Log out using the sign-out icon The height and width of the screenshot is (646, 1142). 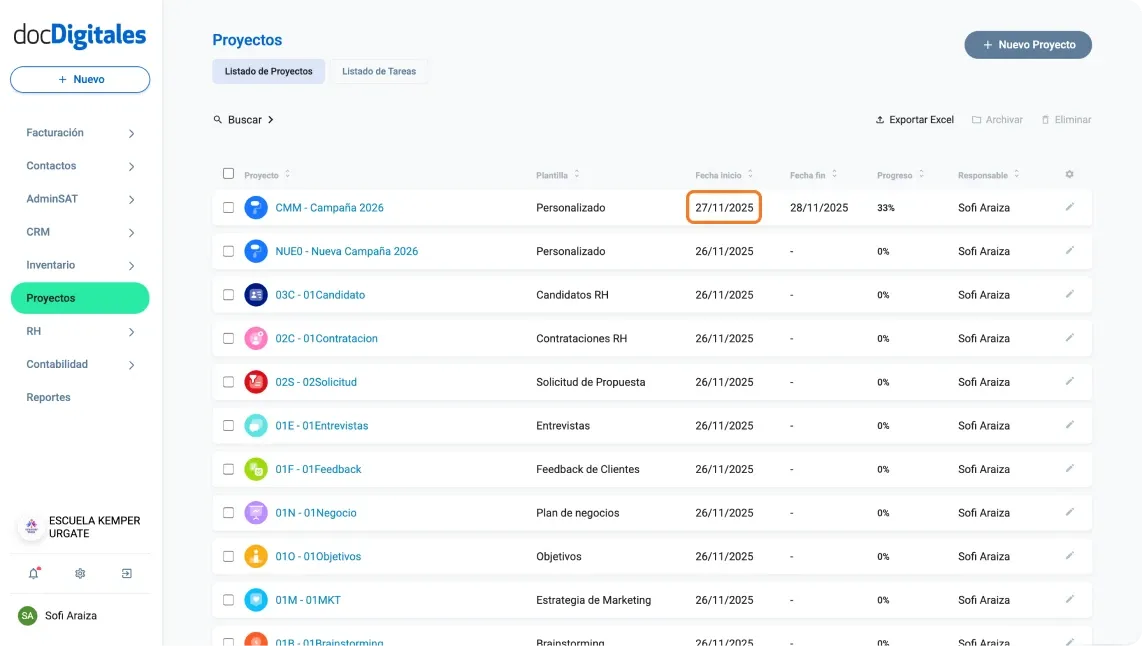126,573
